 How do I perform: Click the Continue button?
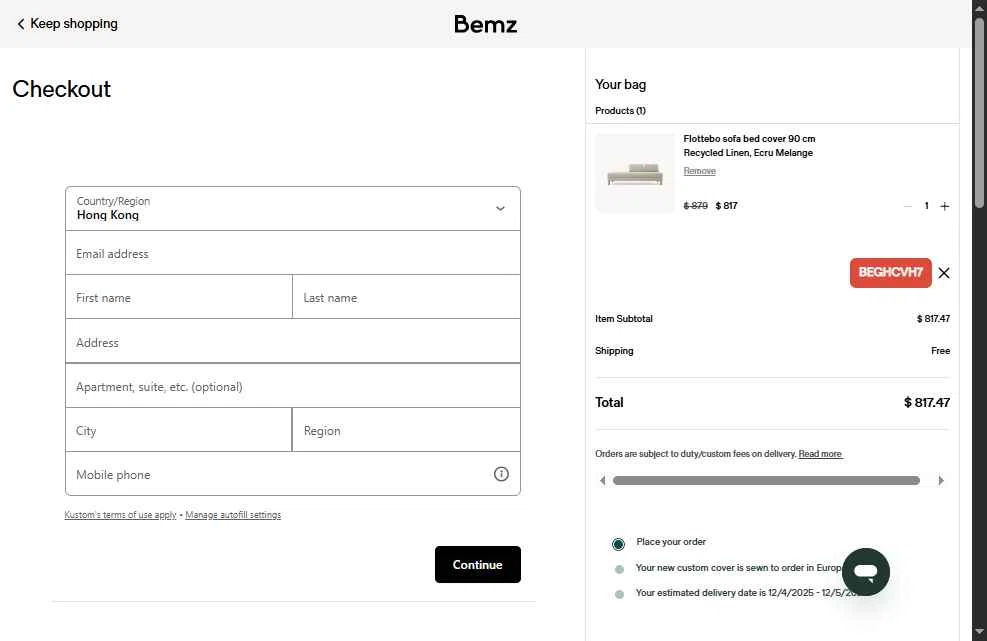[x=478, y=564]
